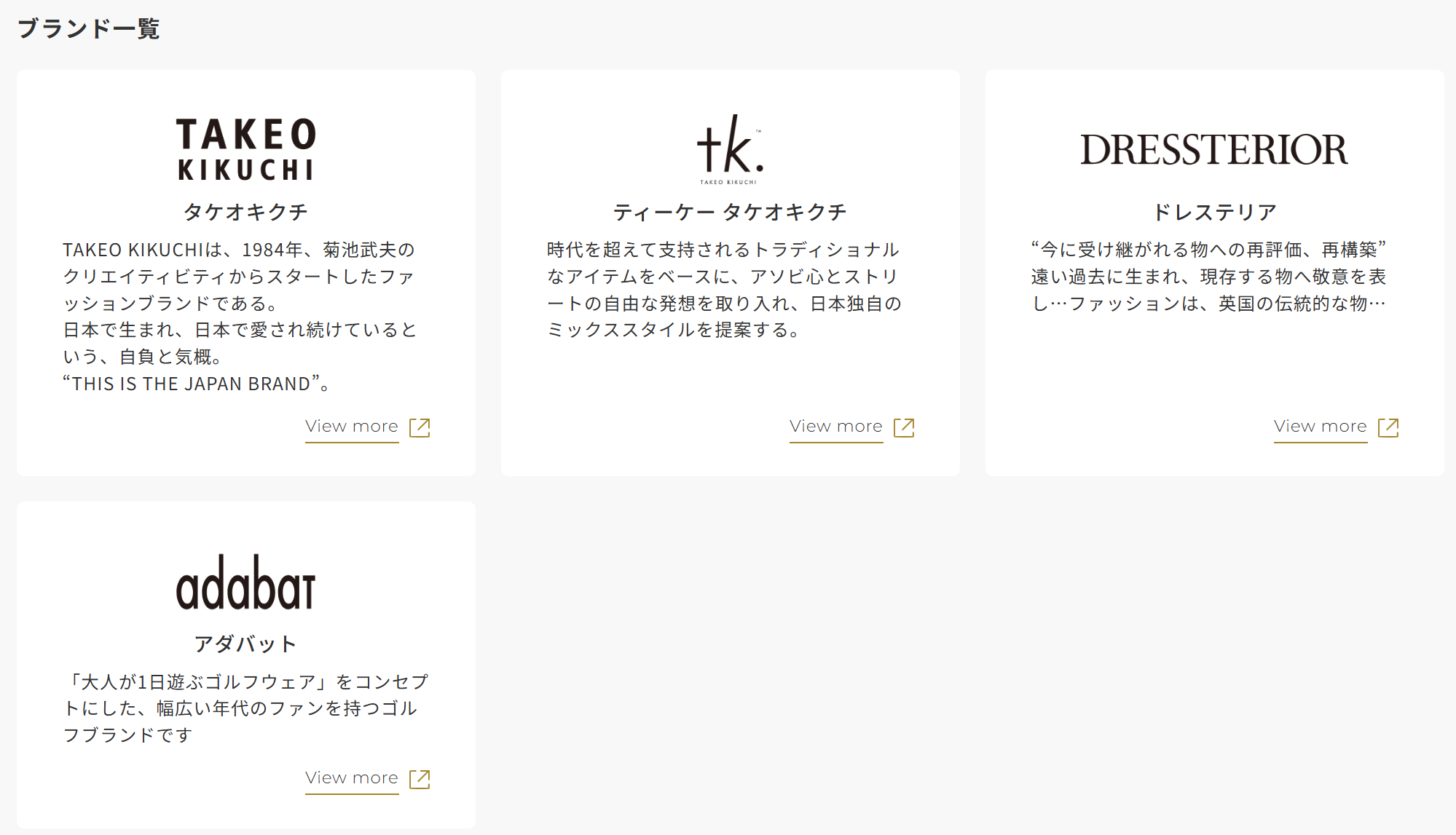Image resolution: width=1456 pixels, height=835 pixels.
Task: Select the アダバット brand title
Action: (x=246, y=644)
